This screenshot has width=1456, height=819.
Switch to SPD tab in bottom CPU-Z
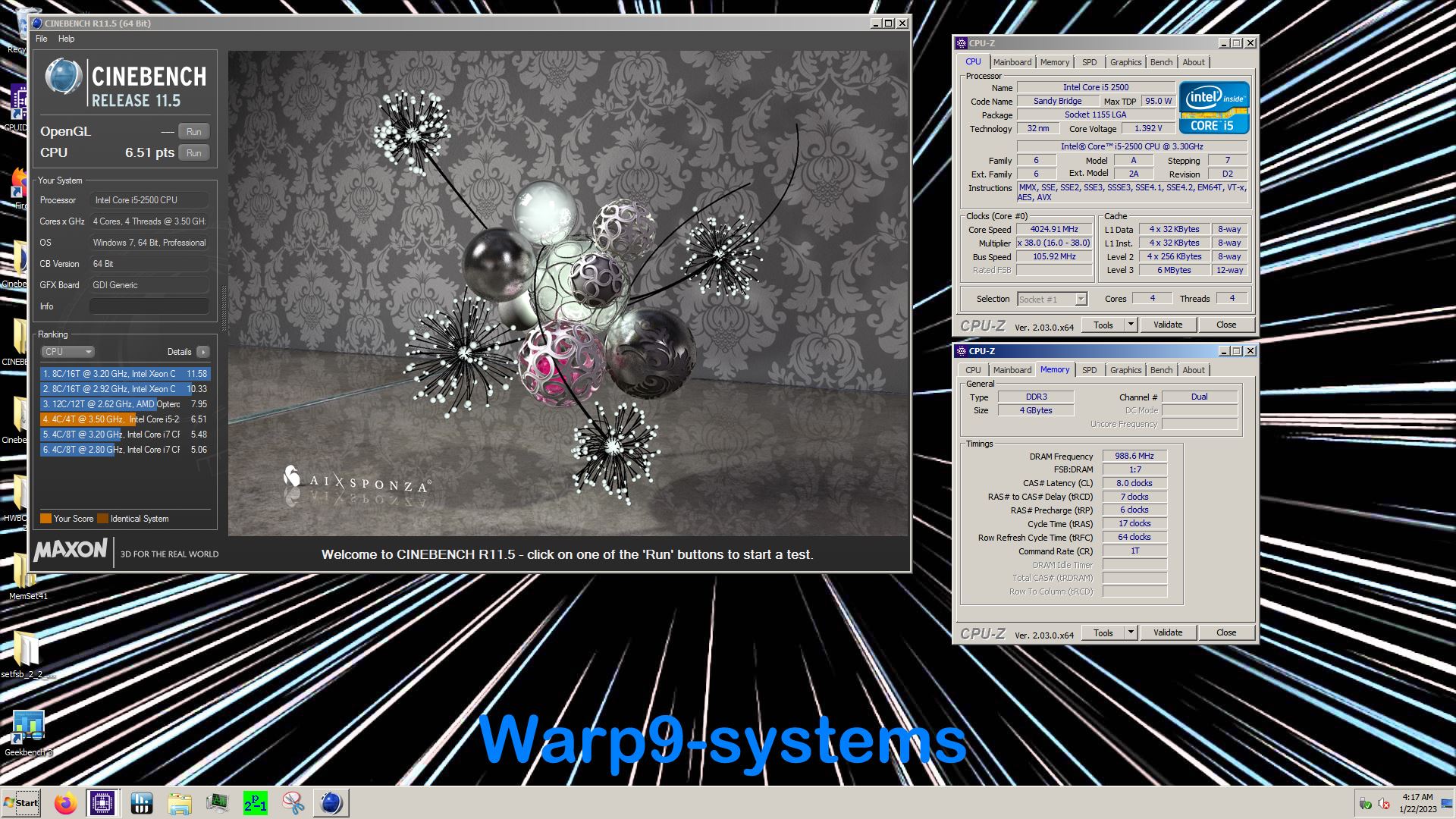click(1090, 370)
